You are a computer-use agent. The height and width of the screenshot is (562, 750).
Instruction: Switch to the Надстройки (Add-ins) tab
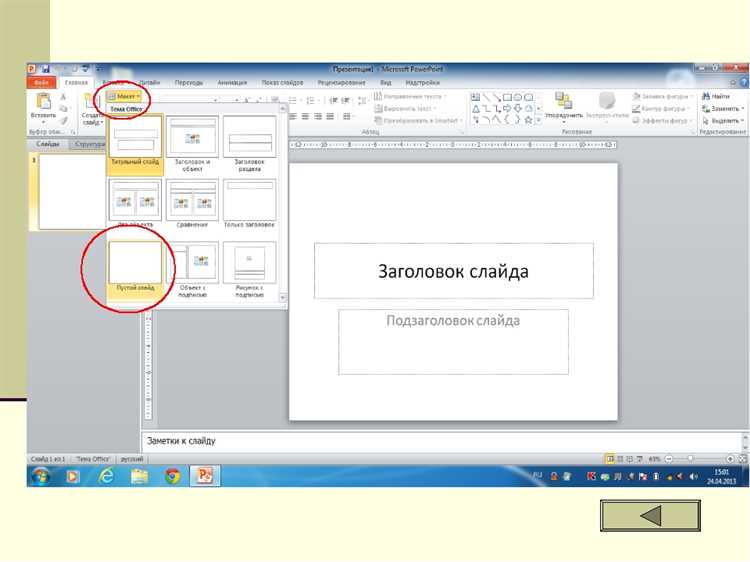coord(423,83)
